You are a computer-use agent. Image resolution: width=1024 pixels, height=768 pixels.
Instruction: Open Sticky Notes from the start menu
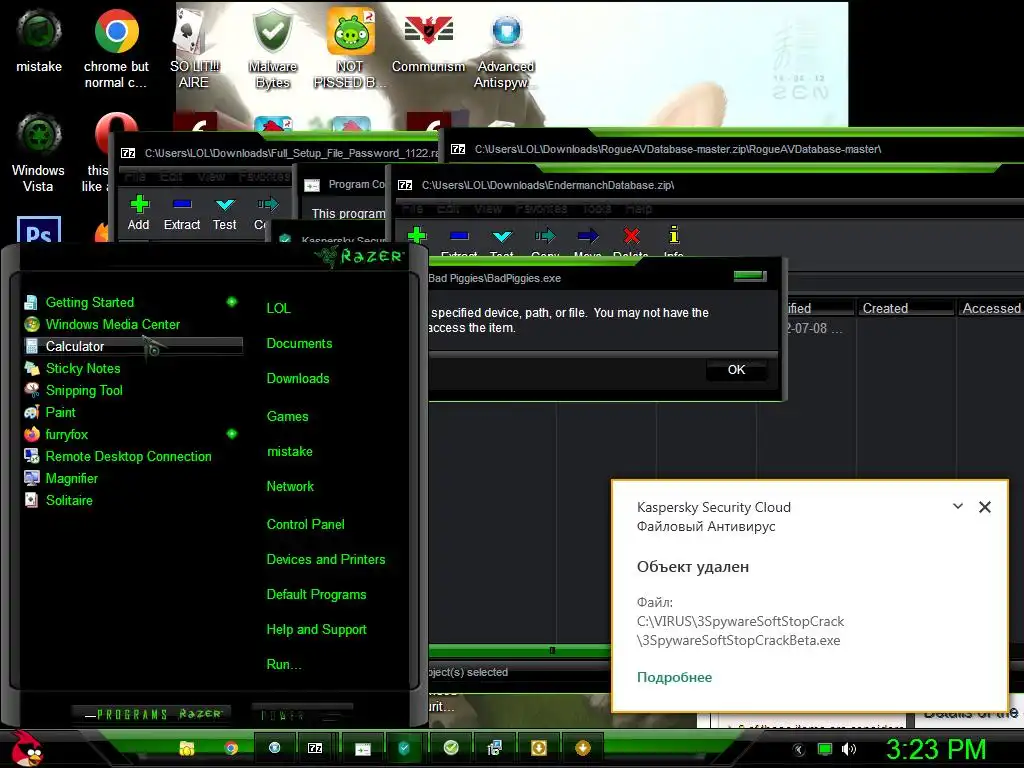133,368
